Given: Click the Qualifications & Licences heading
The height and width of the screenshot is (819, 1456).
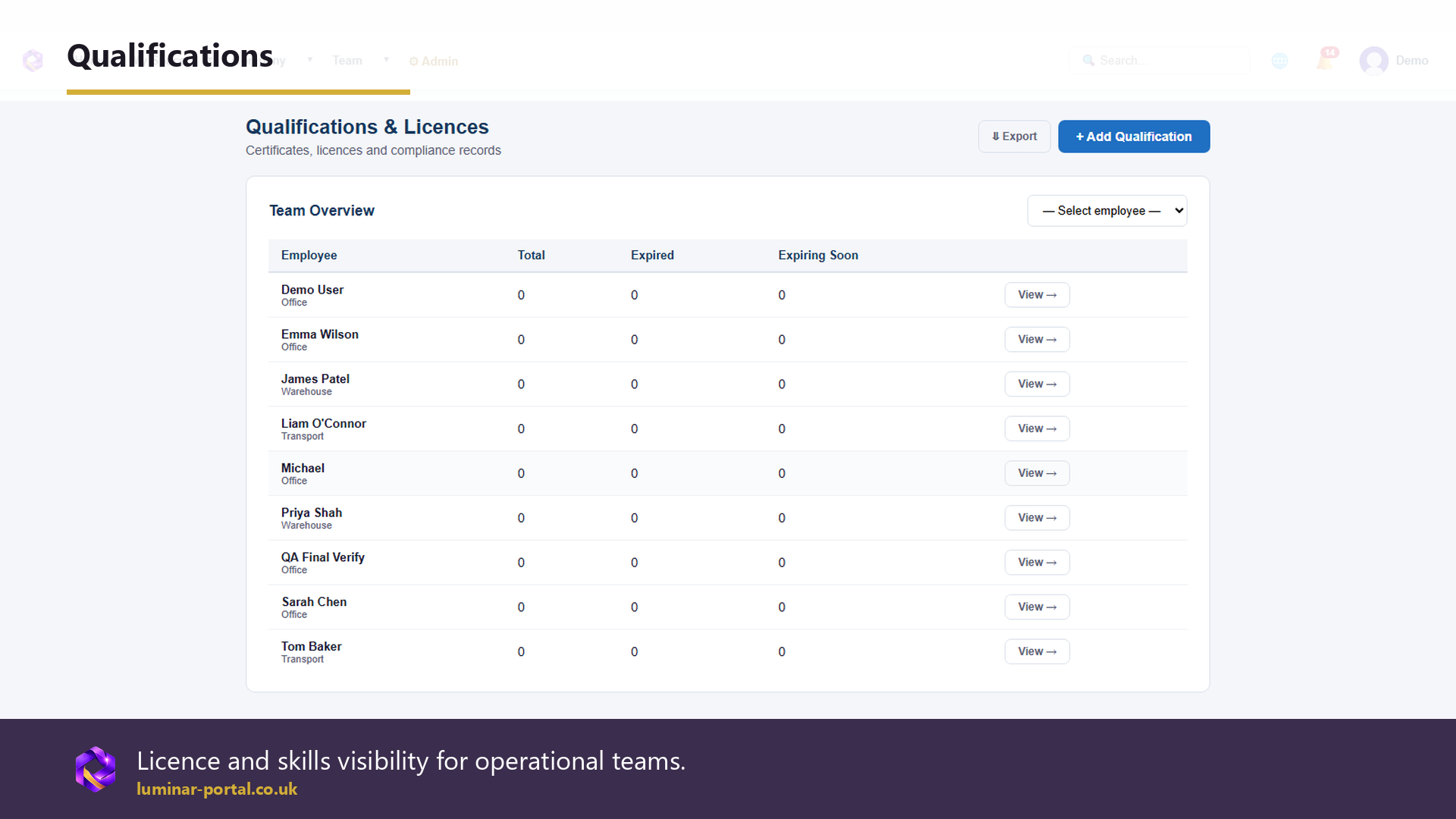Looking at the screenshot, I should pos(367,127).
